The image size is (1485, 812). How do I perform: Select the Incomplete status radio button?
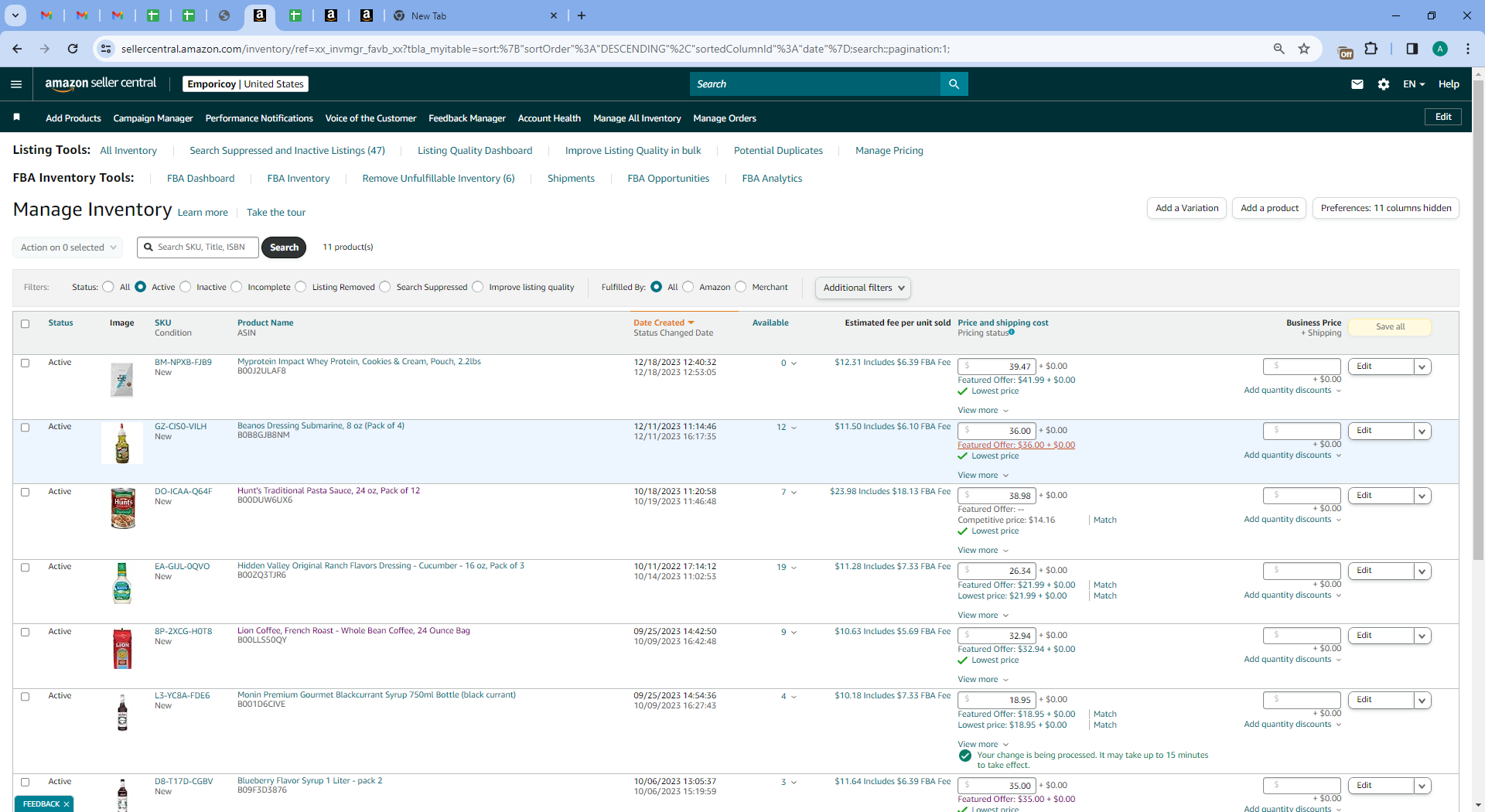click(x=237, y=287)
